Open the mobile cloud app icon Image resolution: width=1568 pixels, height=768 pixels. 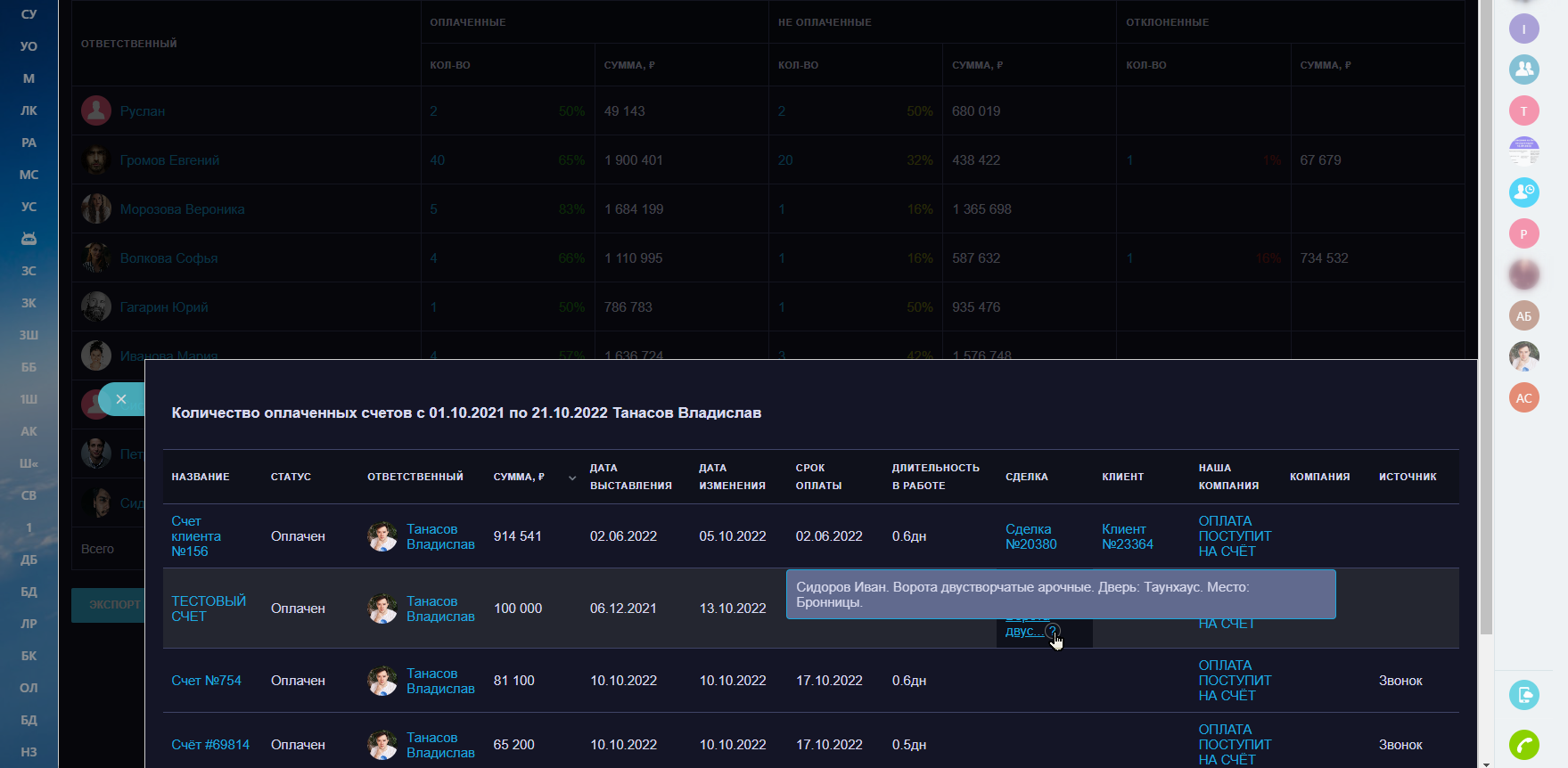click(x=1523, y=695)
